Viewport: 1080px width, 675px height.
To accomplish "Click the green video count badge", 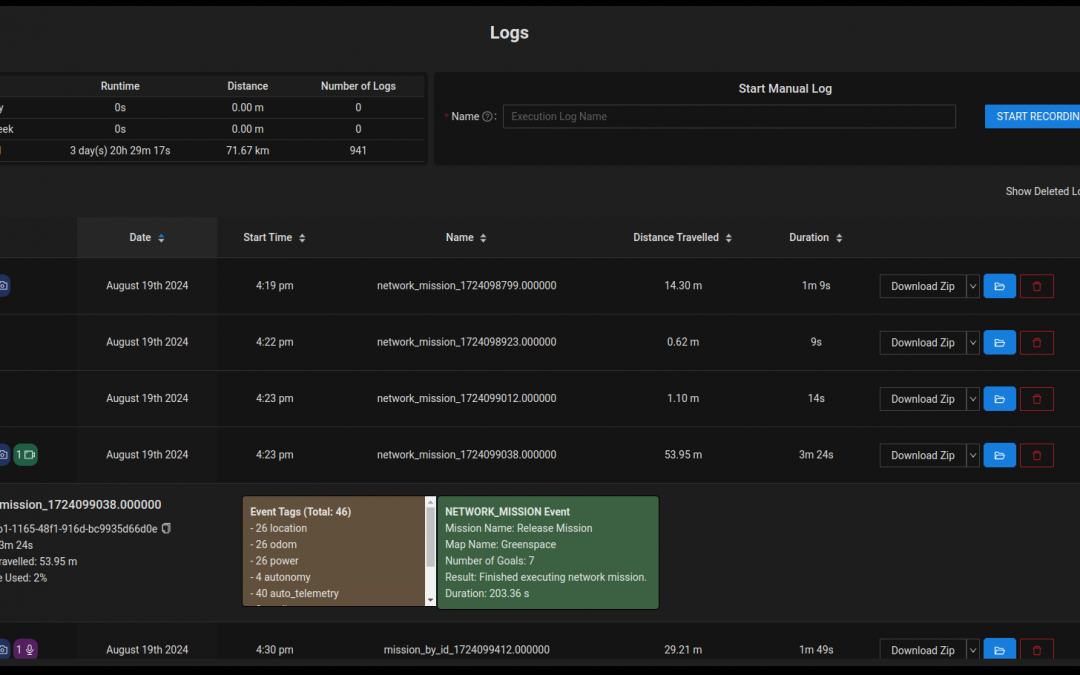I will point(25,455).
